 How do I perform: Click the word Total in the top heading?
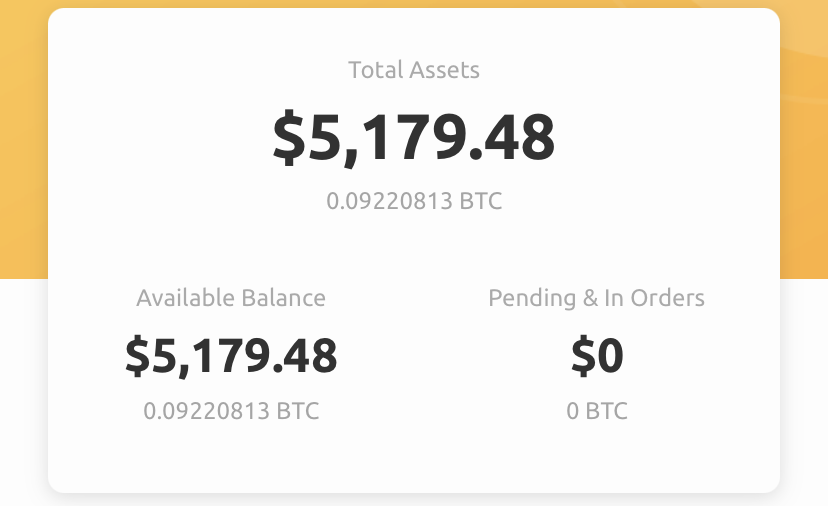pyautogui.click(x=375, y=70)
